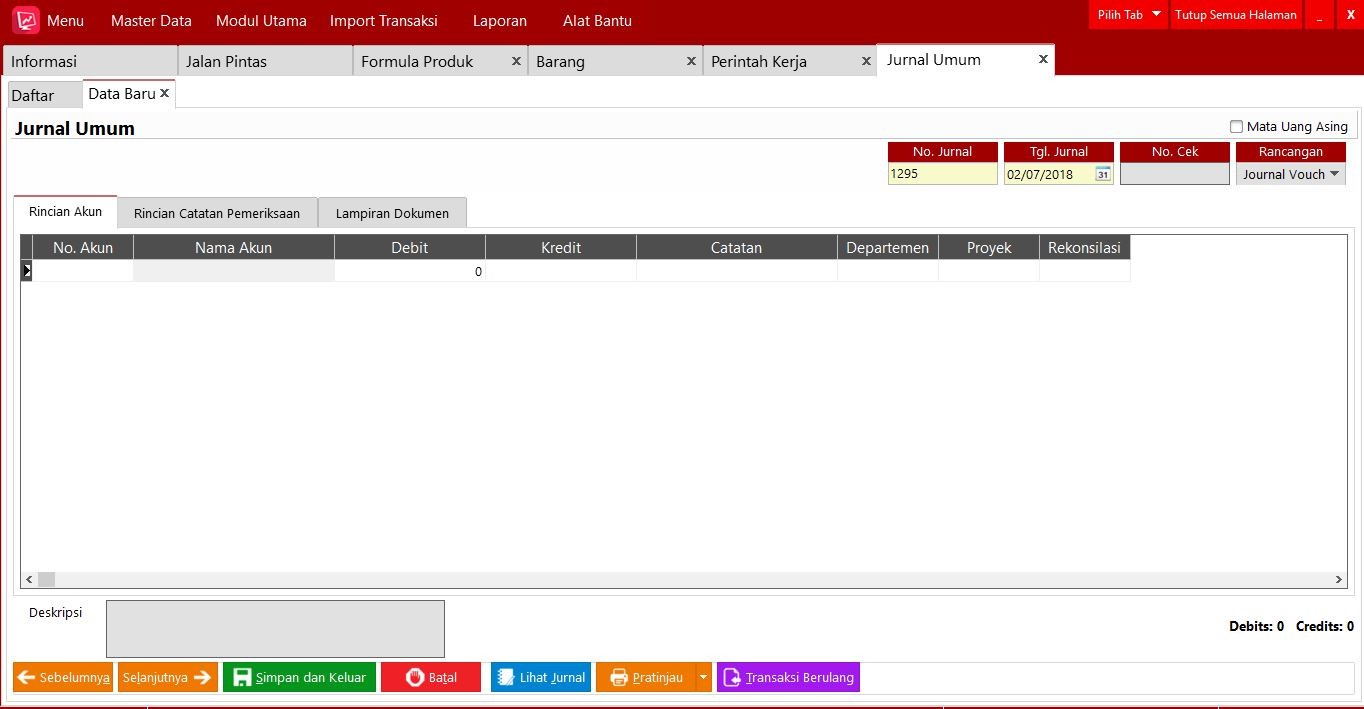Click the Pratinjau printer button
The image size is (1364, 709).
click(x=645, y=677)
